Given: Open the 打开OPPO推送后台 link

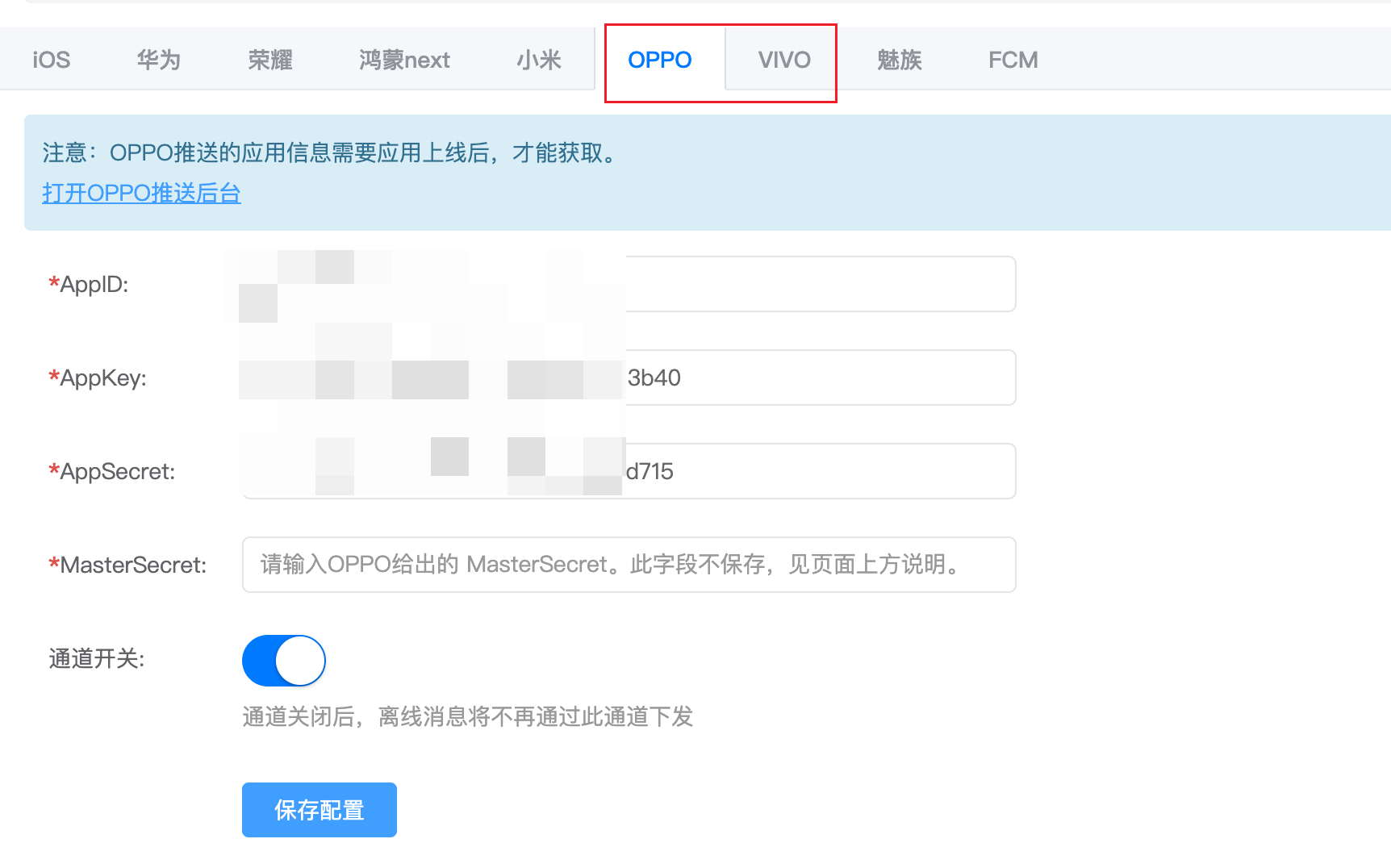Looking at the screenshot, I should pyautogui.click(x=141, y=193).
